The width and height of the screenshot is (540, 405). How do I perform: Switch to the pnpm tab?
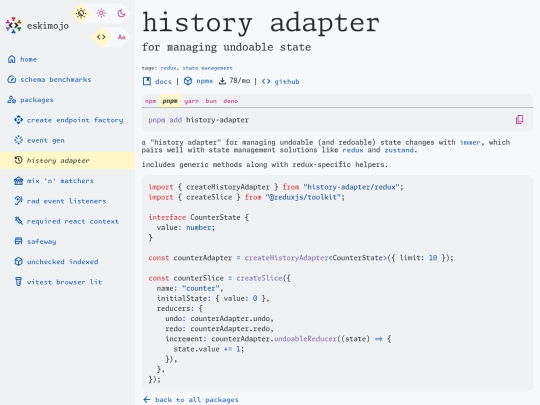click(x=170, y=101)
